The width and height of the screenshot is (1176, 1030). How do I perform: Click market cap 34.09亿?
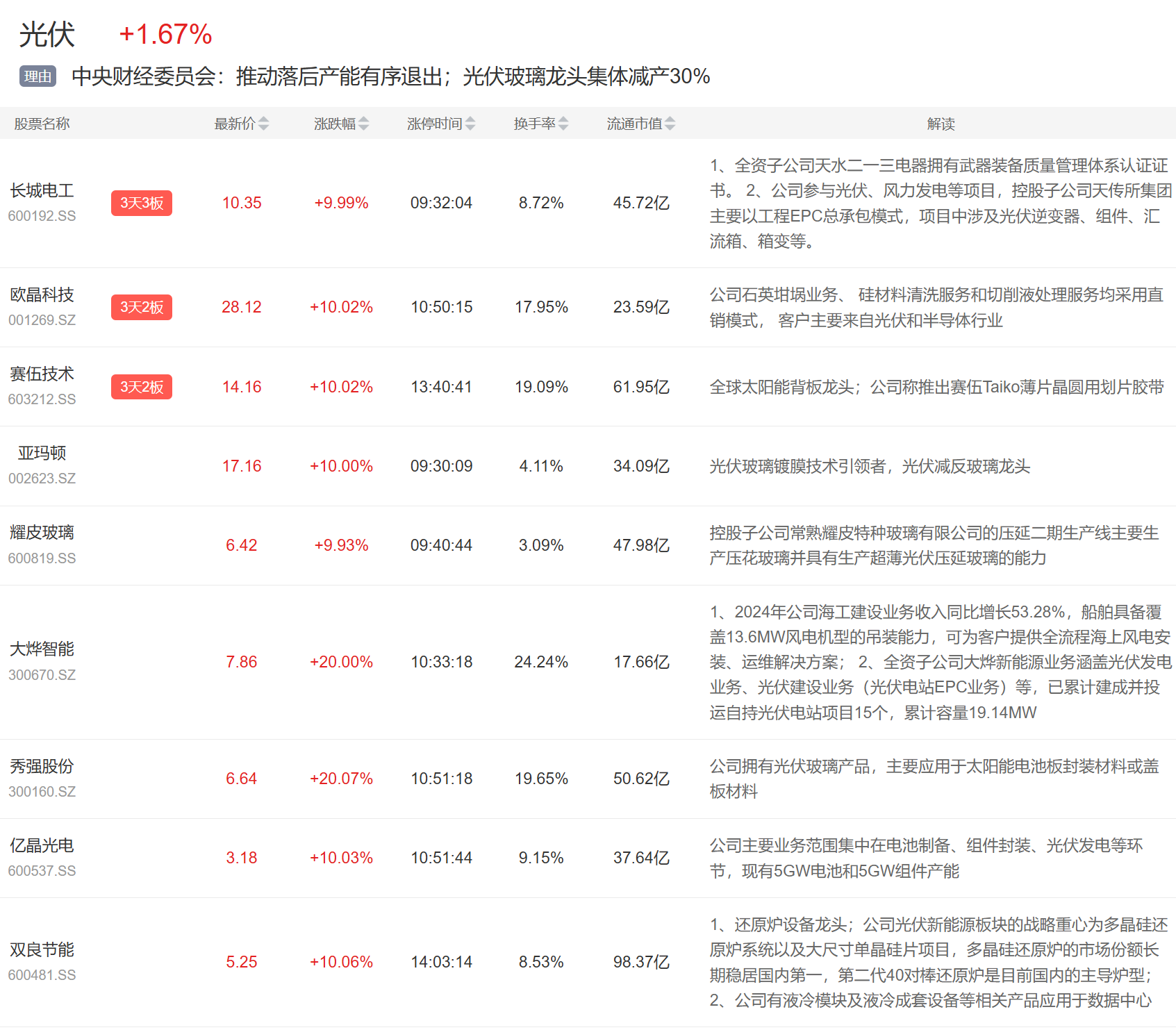(x=641, y=466)
